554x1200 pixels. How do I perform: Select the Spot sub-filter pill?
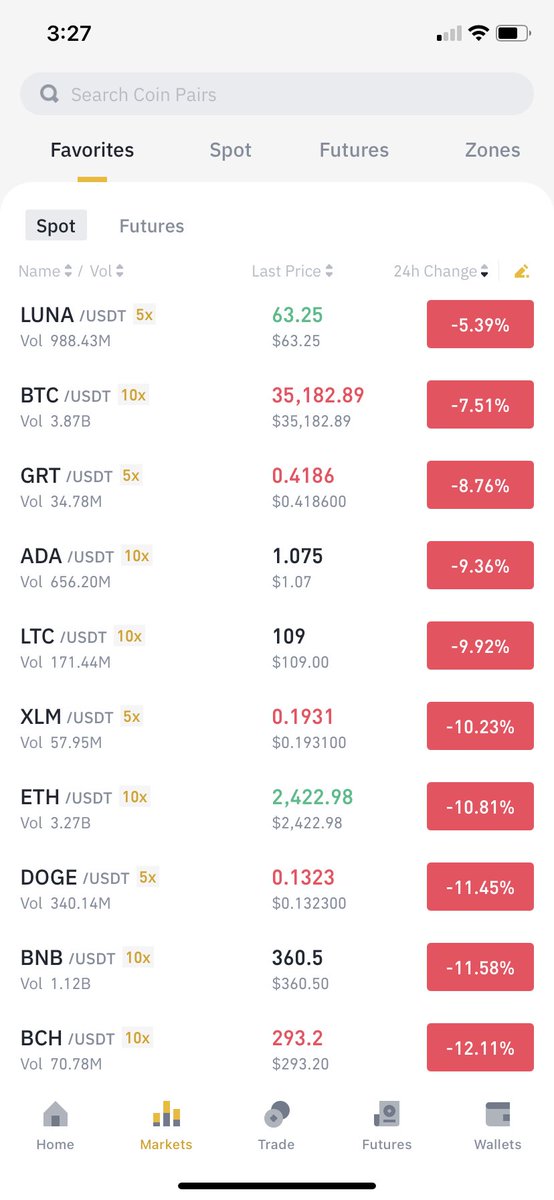click(x=56, y=226)
